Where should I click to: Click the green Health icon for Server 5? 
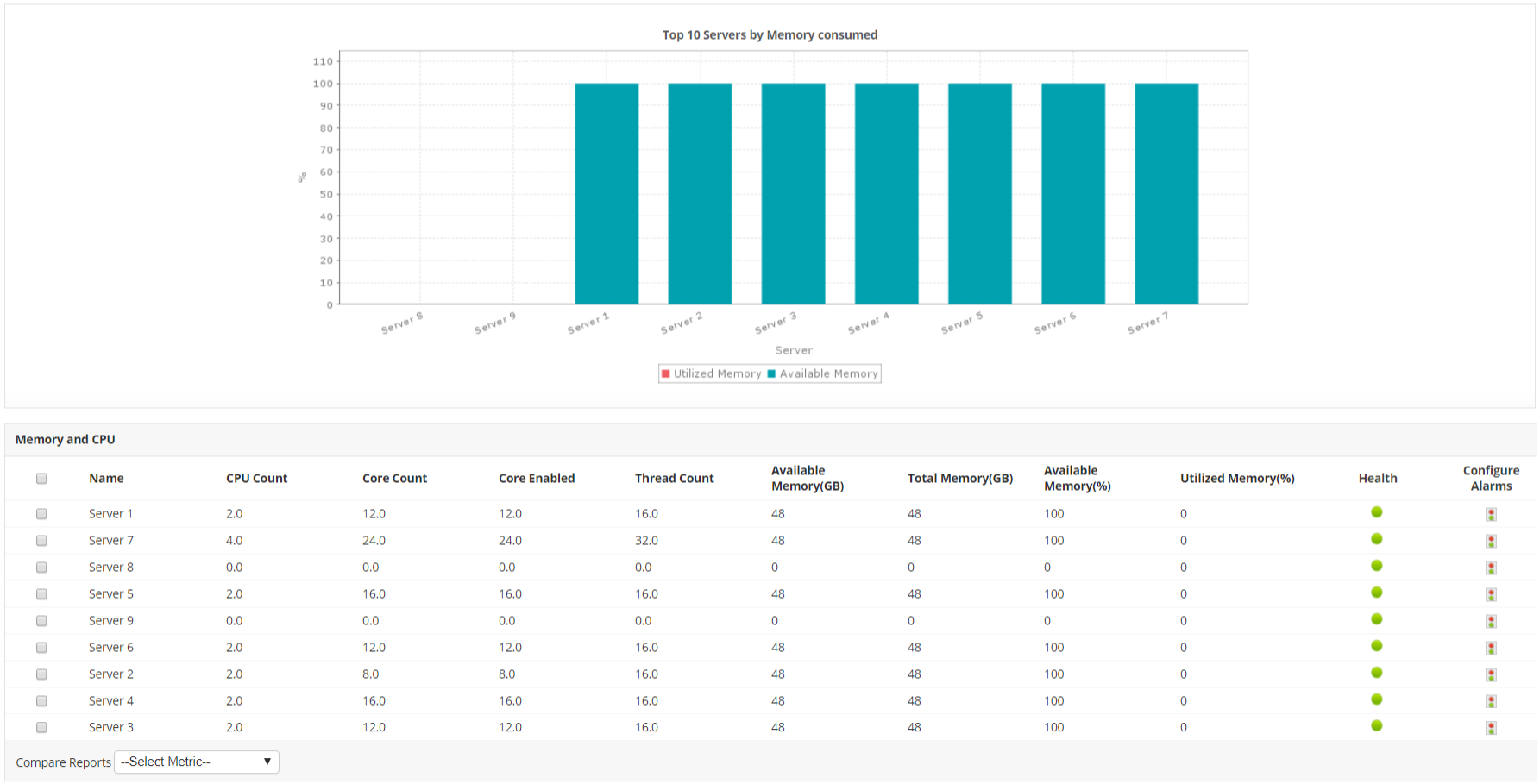pos(1377,593)
